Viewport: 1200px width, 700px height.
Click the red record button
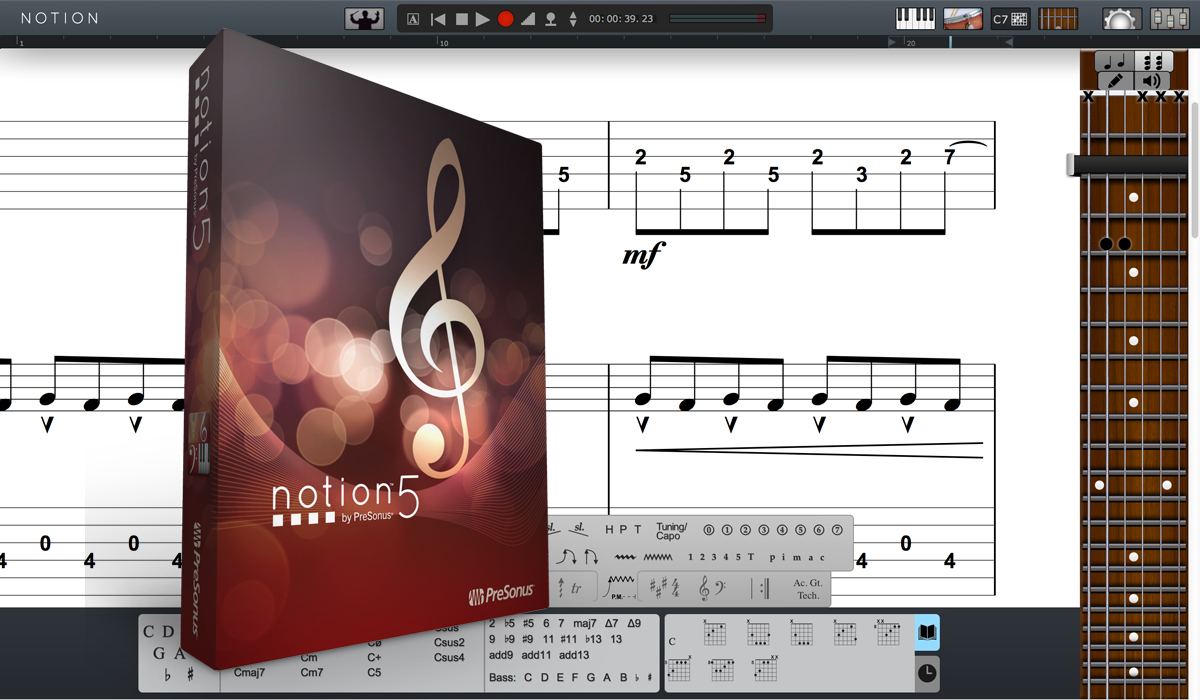[x=506, y=19]
